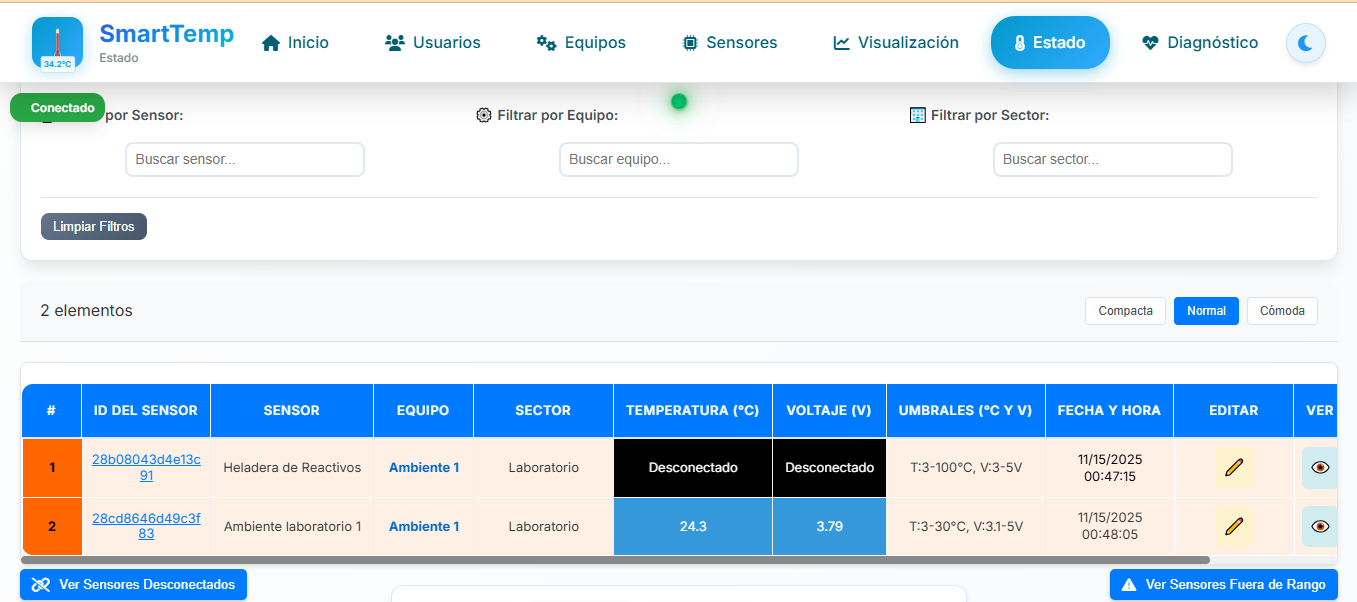The height and width of the screenshot is (602, 1357).
Task: Open edit pencil for Heladera de Reactivos row
Action: tap(1233, 467)
